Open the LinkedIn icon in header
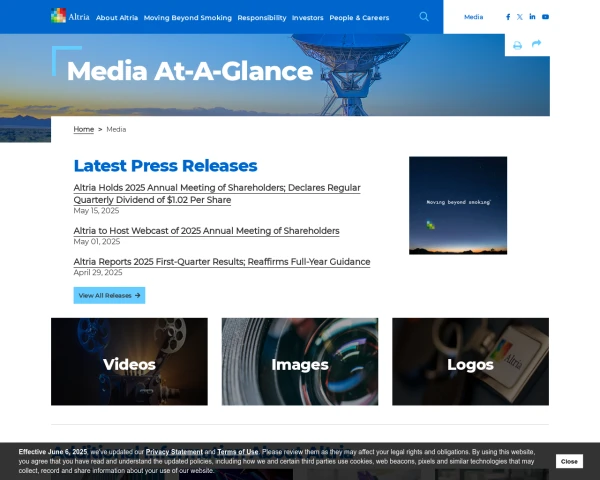Screen dimensions: 600x480 pyautogui.click(x=532, y=16)
